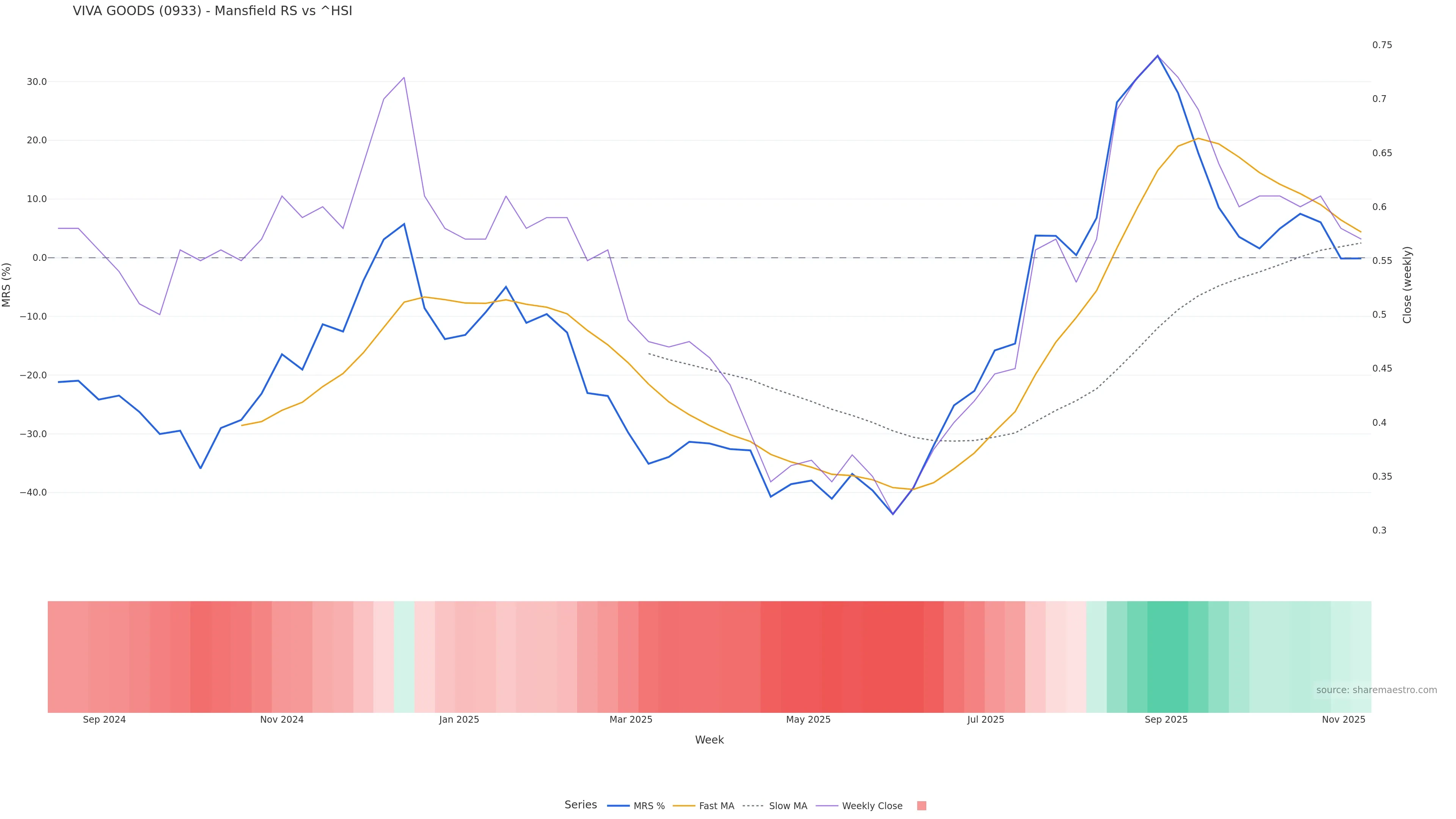Viewport: 1456px width, 819px height.
Task: Click the Week x-axis title
Action: tap(709, 740)
